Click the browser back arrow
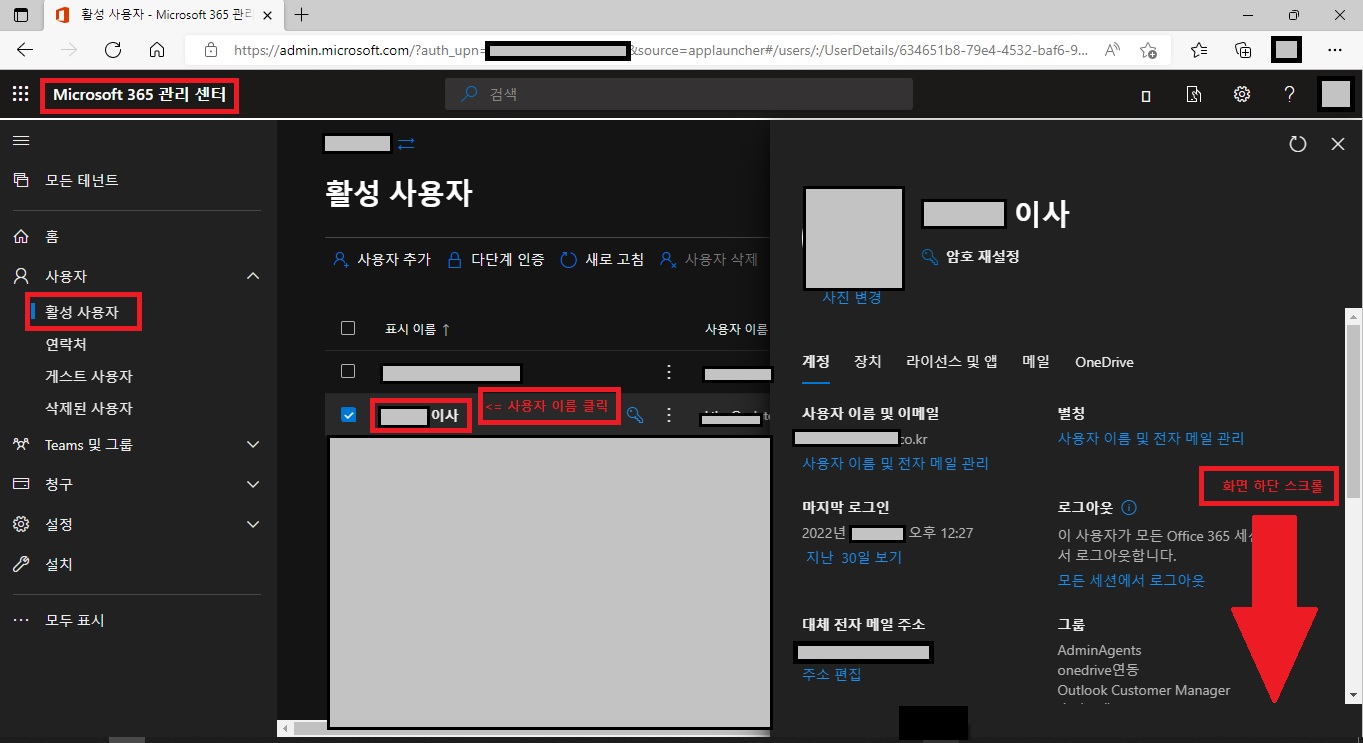The image size is (1363, 743). coord(25,50)
